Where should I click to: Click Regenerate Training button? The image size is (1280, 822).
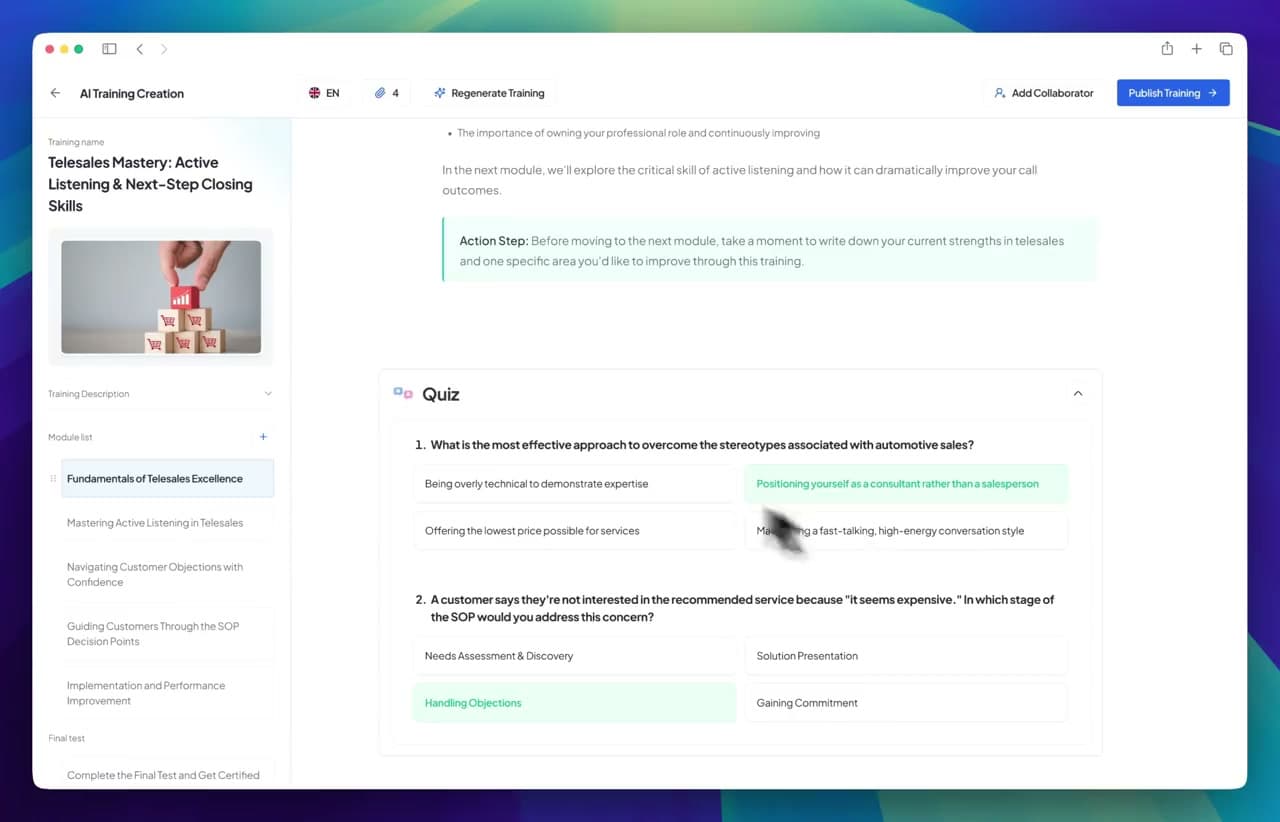pyautogui.click(x=489, y=93)
